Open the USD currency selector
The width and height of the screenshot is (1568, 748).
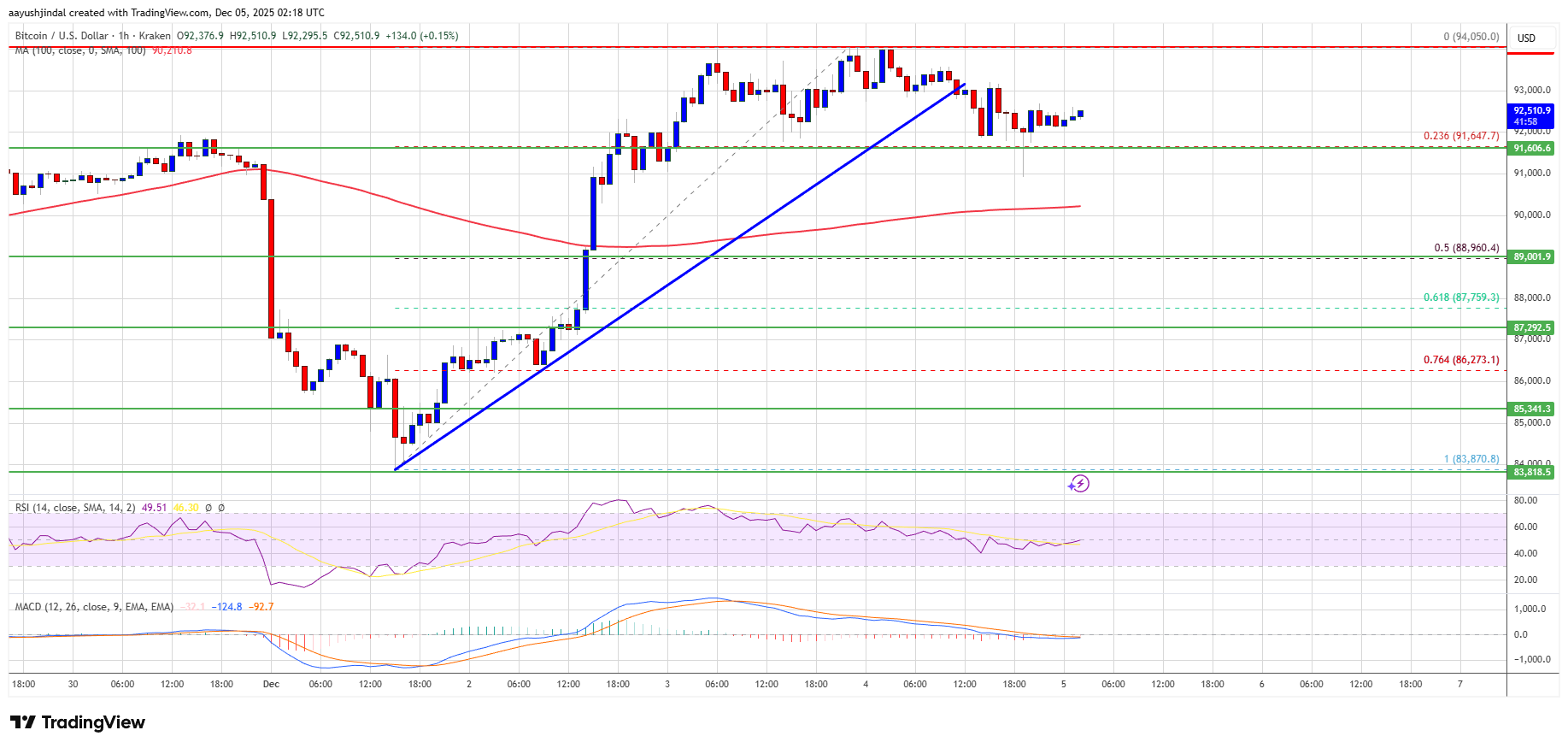point(1526,38)
